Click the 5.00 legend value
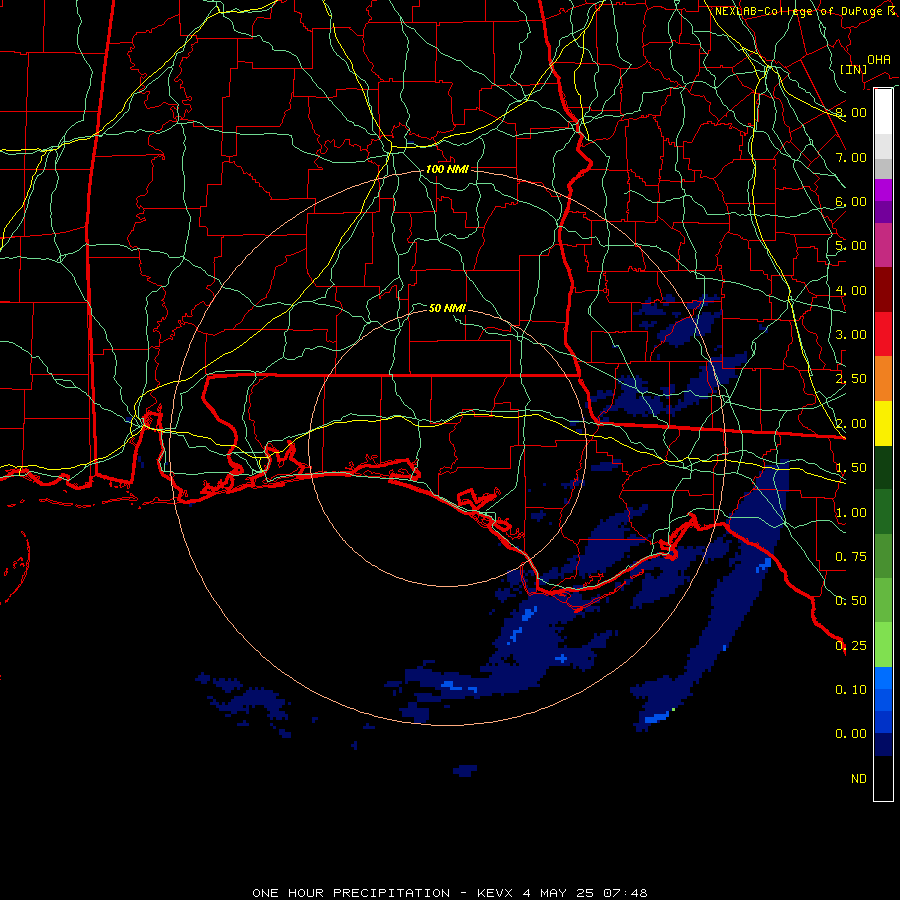 click(x=851, y=246)
